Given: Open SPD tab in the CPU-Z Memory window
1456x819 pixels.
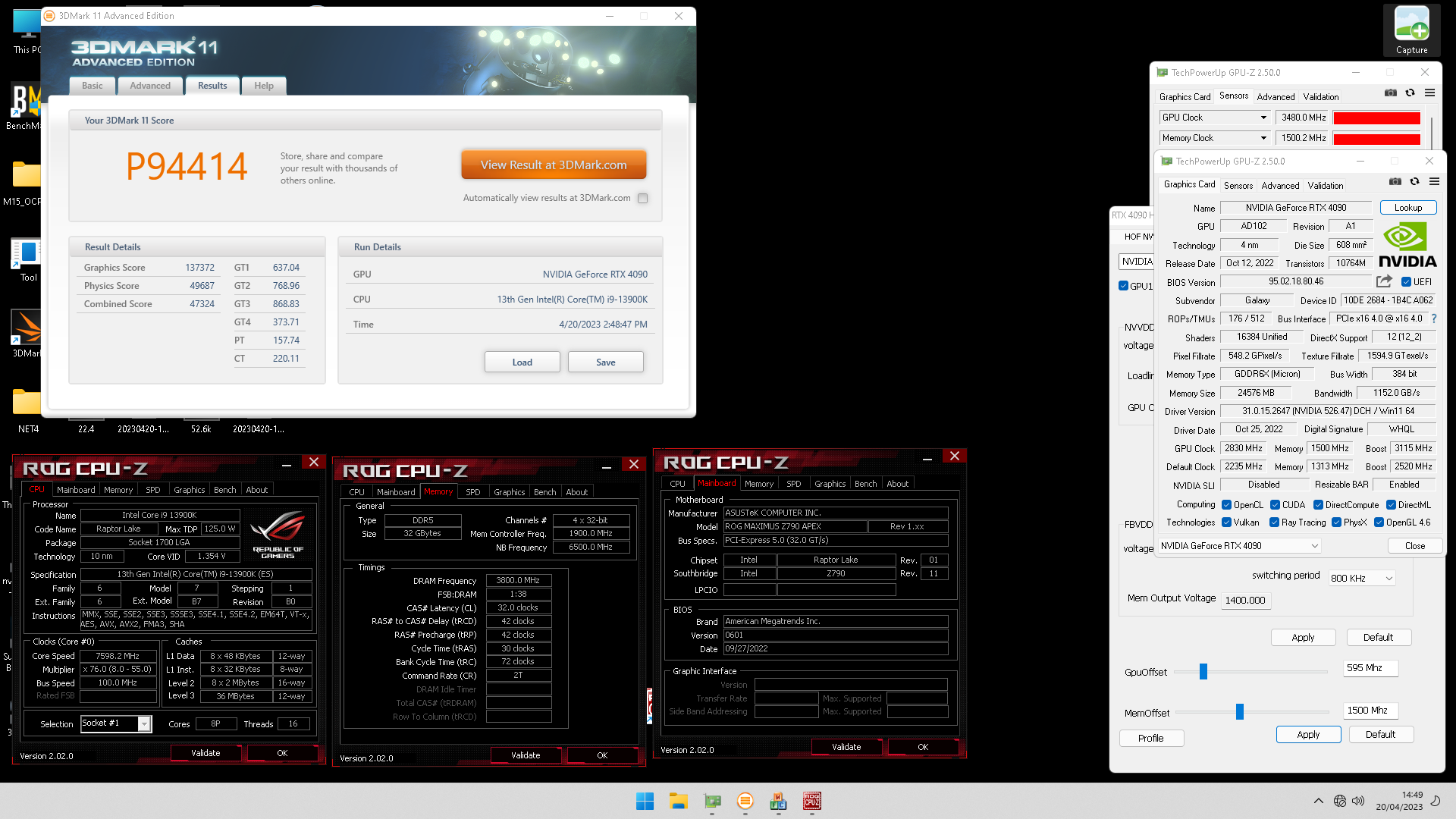Looking at the screenshot, I should click(x=472, y=492).
